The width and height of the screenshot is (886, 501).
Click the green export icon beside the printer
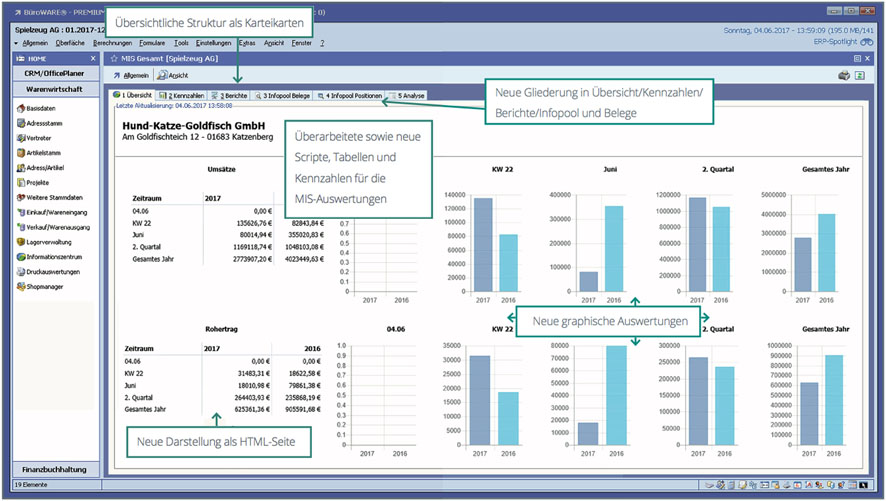coord(859,75)
